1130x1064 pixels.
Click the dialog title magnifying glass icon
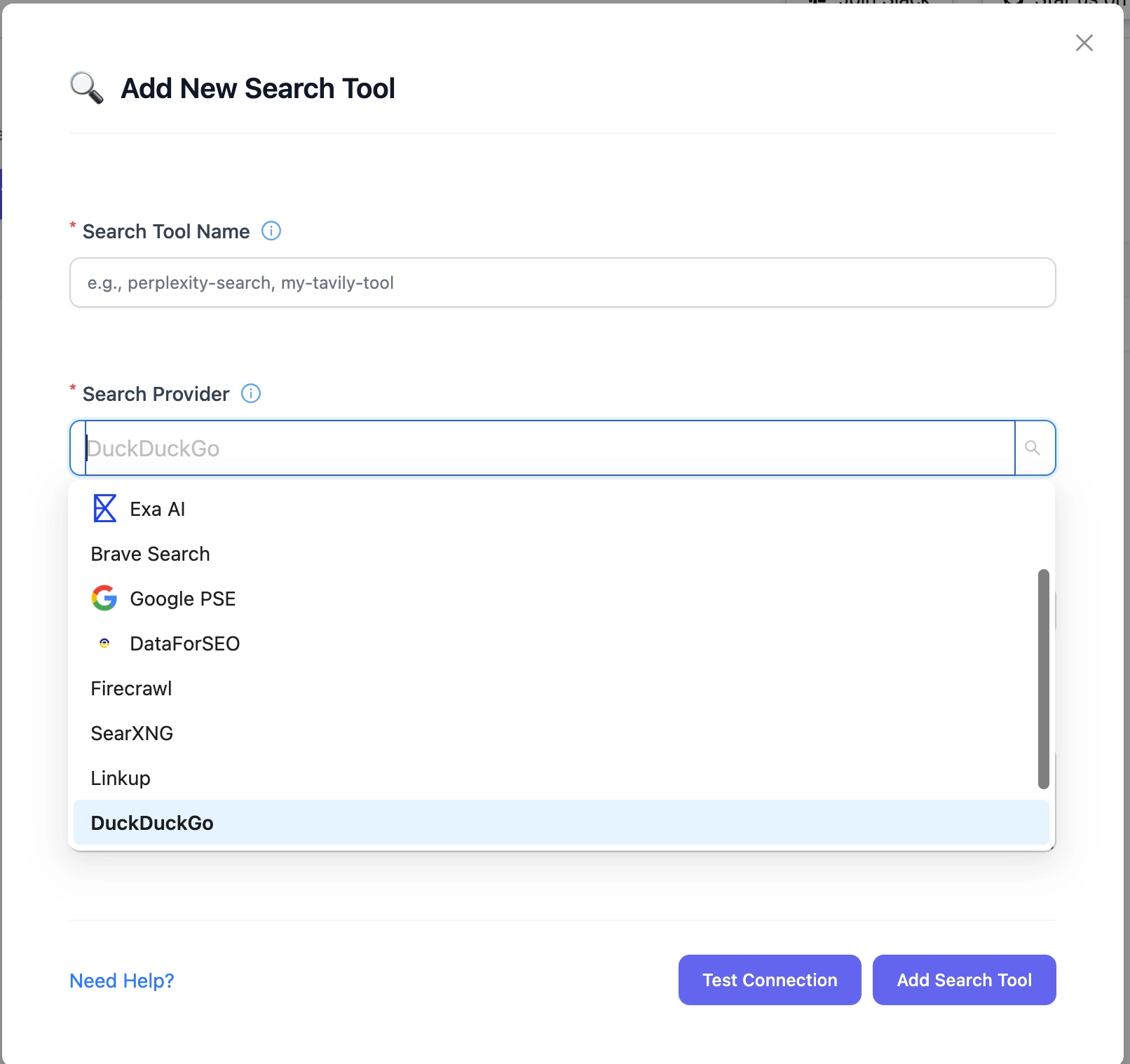pos(87,88)
